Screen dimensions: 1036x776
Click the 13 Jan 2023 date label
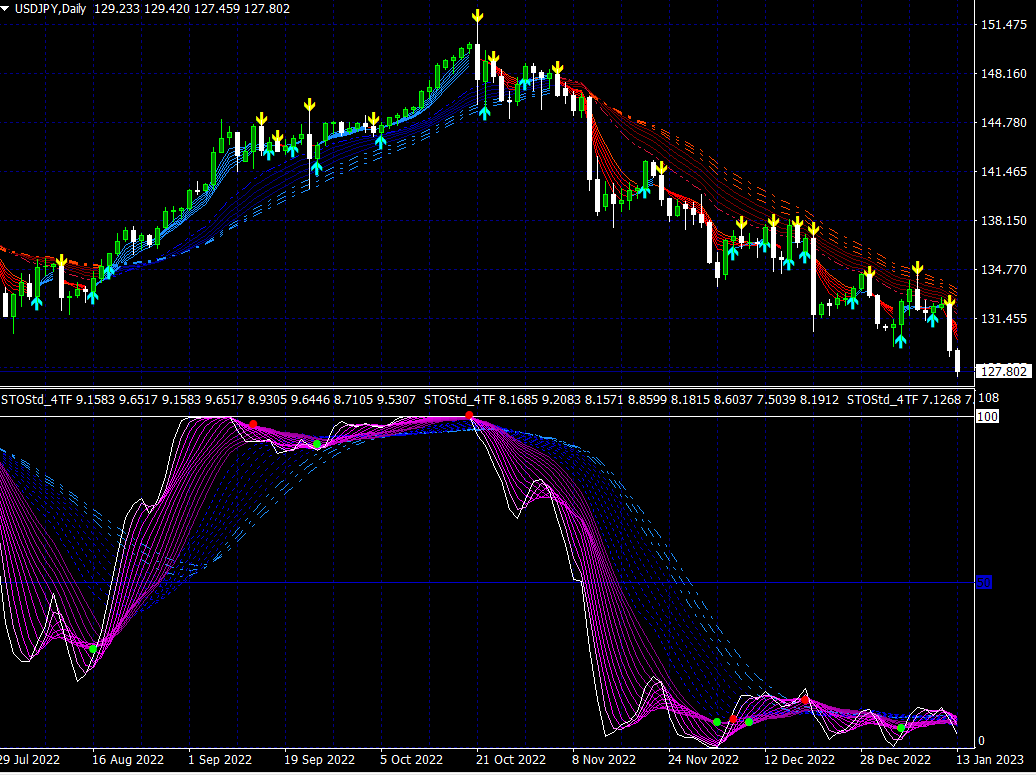pos(991,760)
